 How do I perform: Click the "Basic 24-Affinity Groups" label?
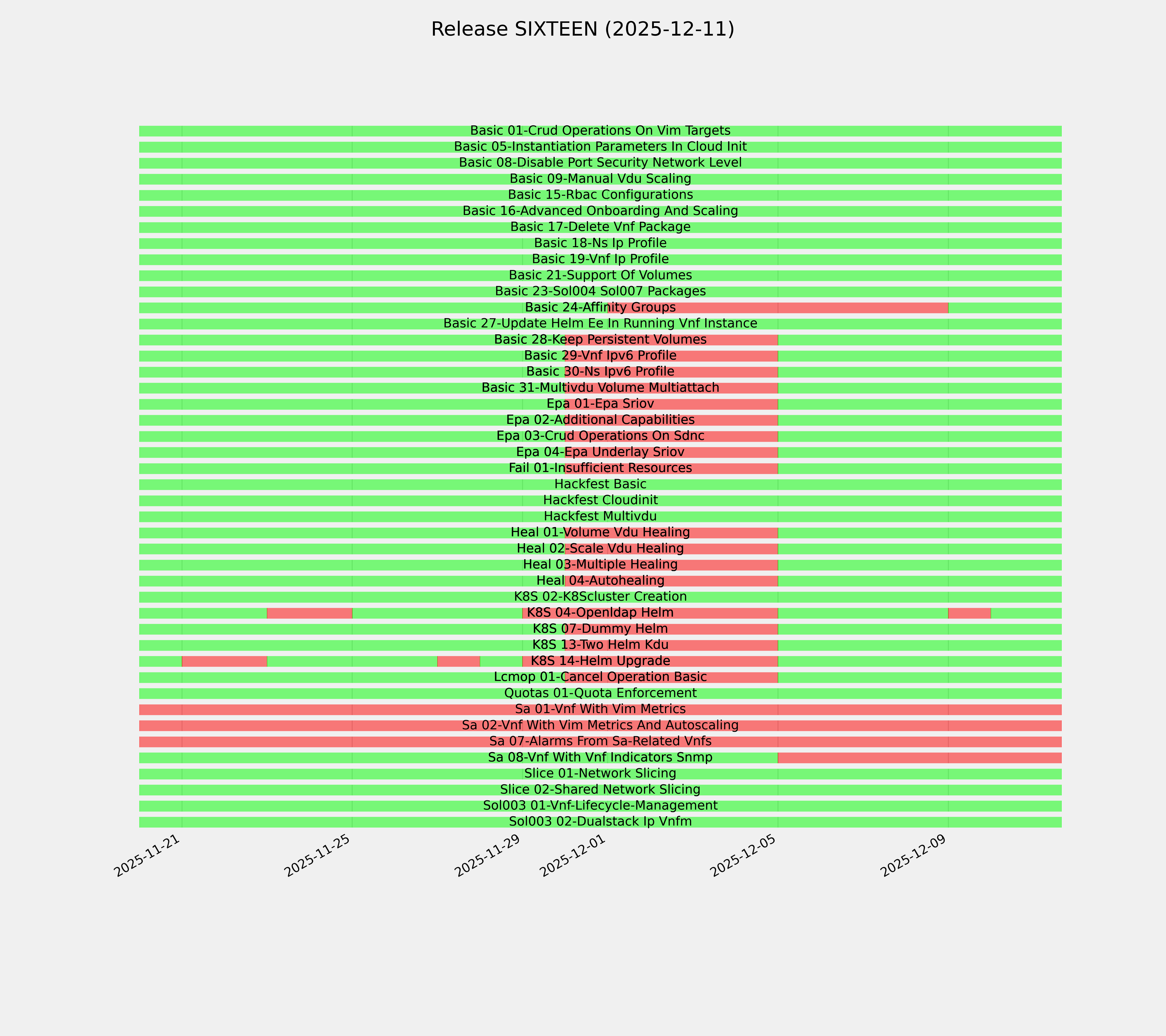pyautogui.click(x=600, y=307)
